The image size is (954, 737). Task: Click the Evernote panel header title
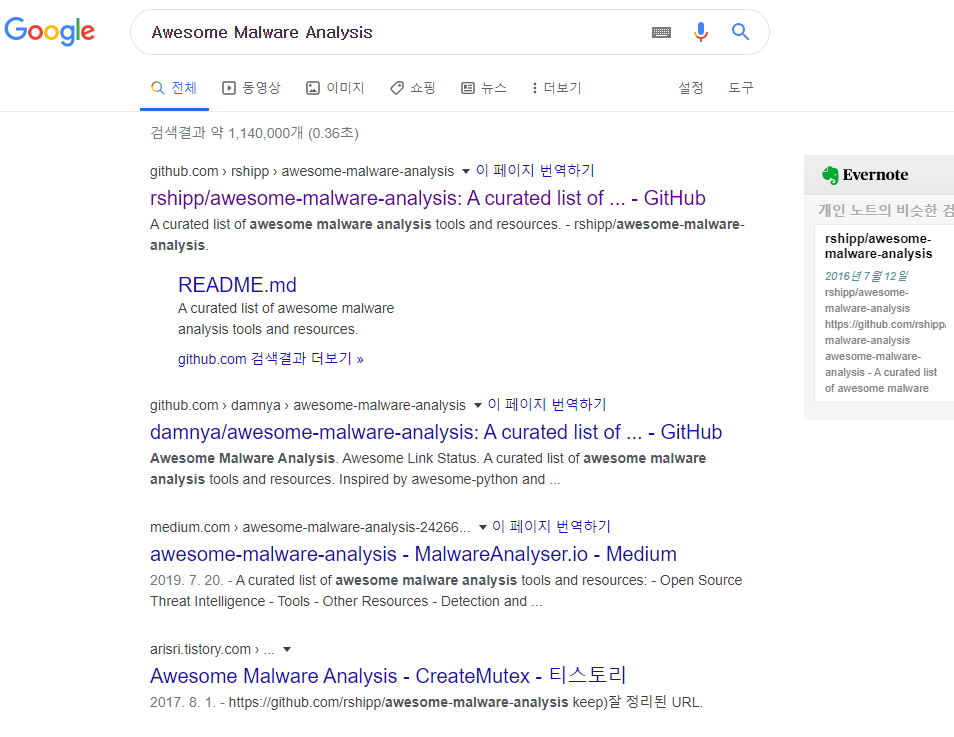pyautogui.click(x=875, y=175)
